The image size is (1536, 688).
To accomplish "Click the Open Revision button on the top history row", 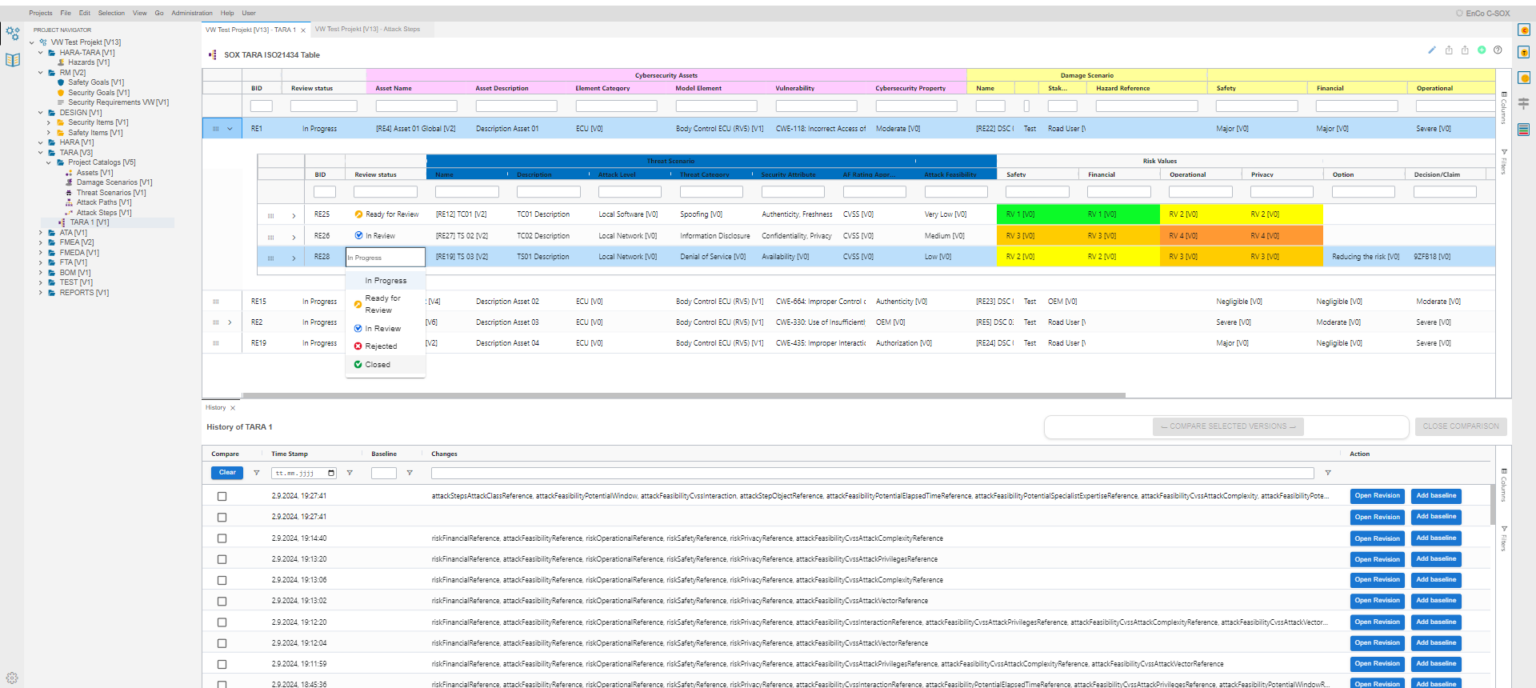I will [1377, 496].
